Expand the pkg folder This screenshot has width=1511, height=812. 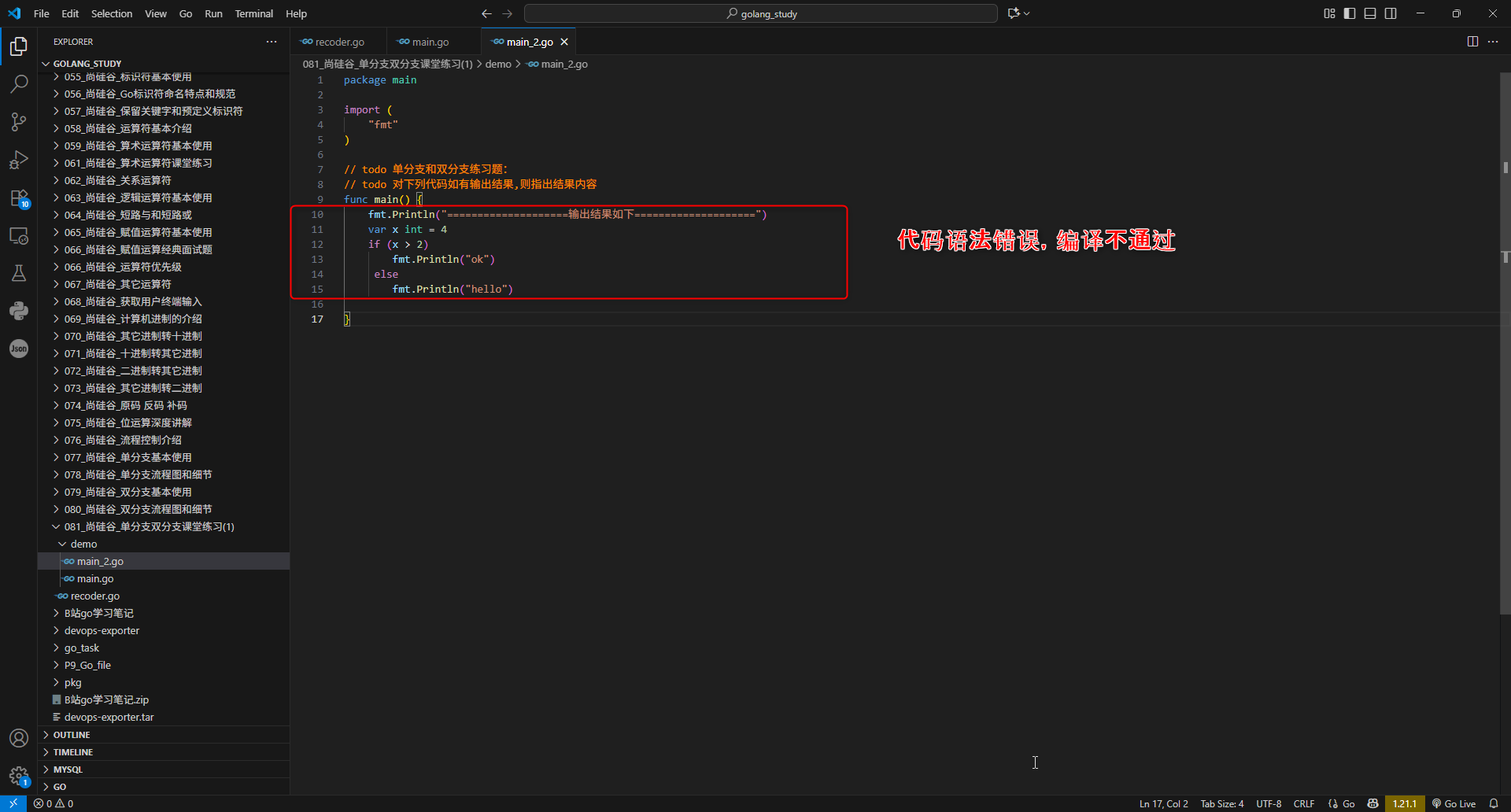click(x=164, y=683)
